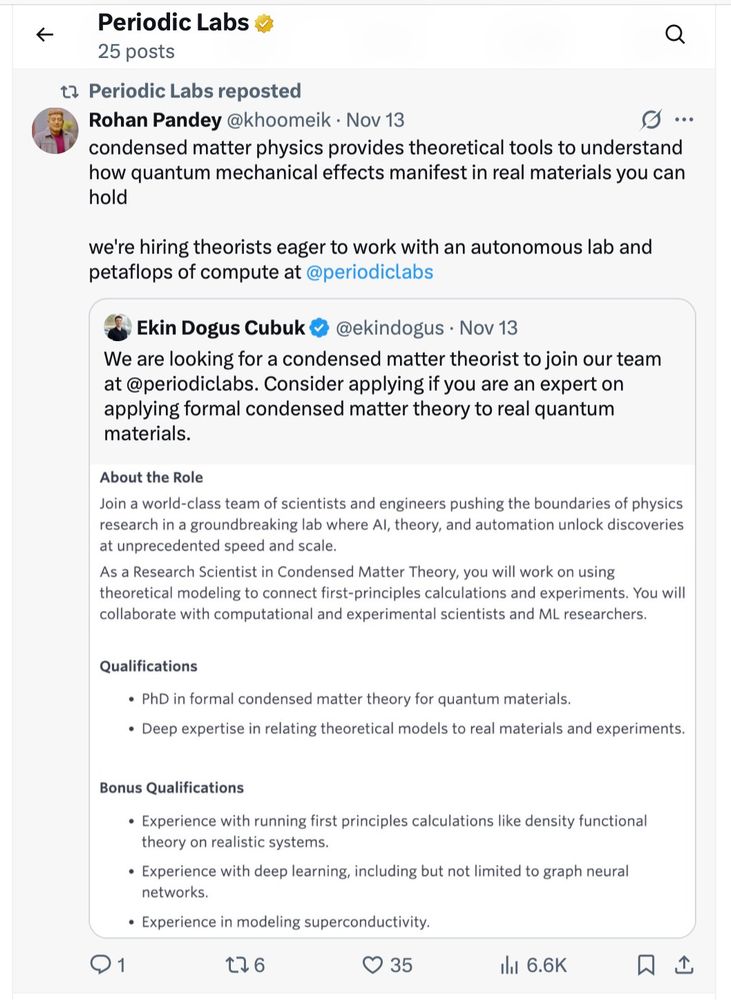The image size is (731, 1000).
Task: Open the post's three-dot more menu
Action: [x=684, y=120]
